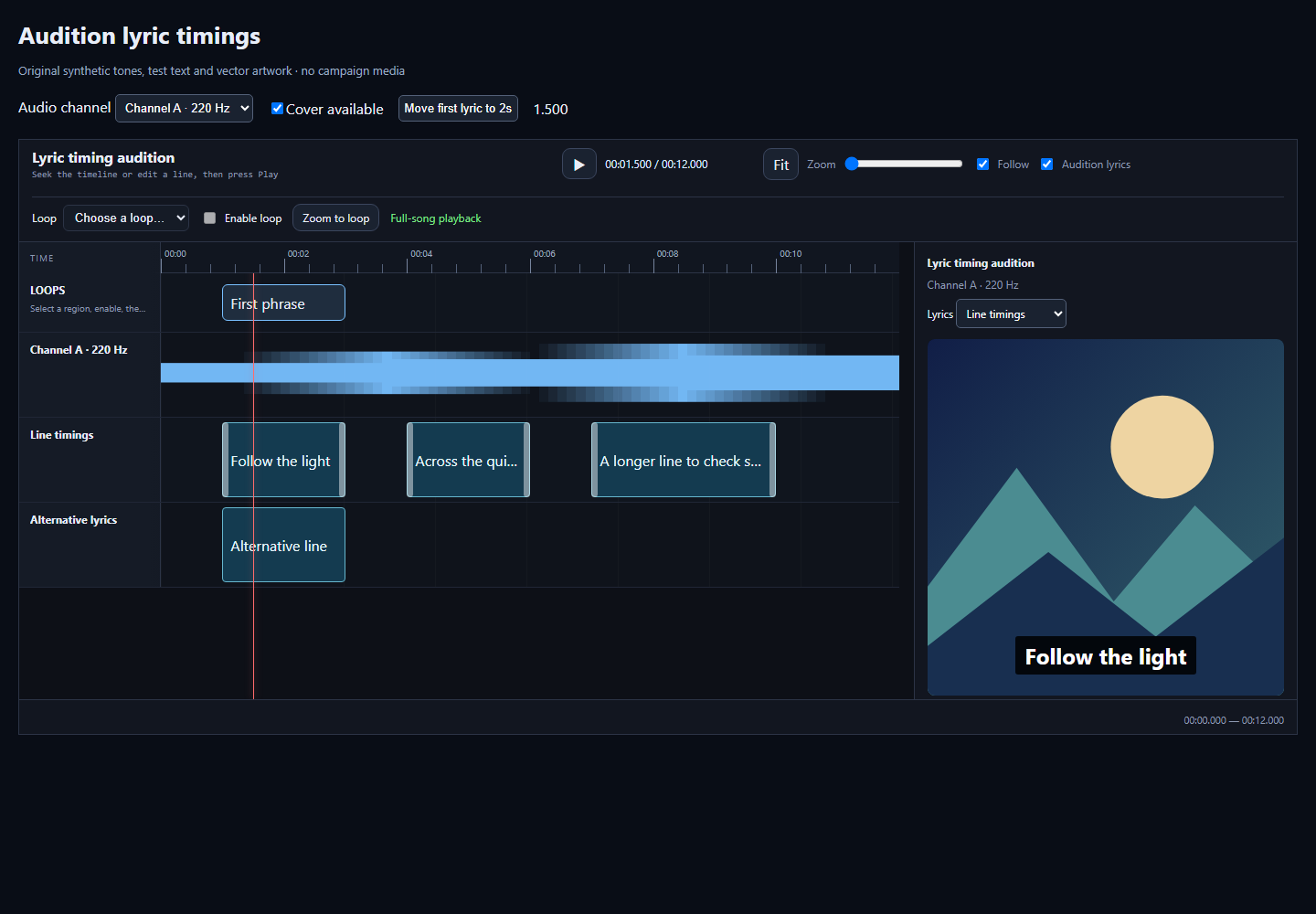The image size is (1316, 914).
Task: Click the Channel A waveform track
Action: 530,374
